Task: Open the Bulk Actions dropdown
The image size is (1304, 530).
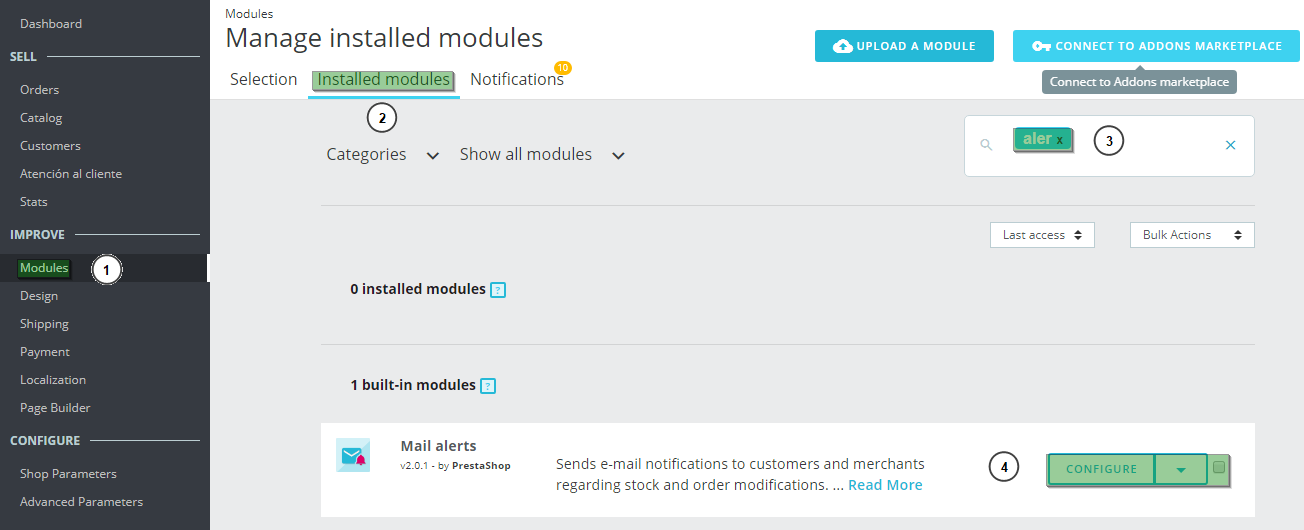Action: coord(1191,235)
